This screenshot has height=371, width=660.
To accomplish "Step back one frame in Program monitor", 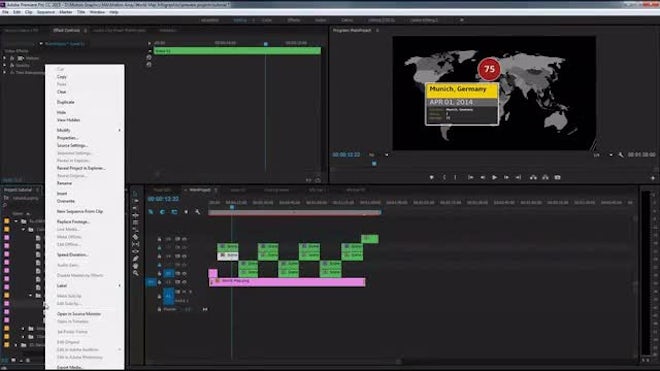I will pyautogui.click(x=483, y=178).
